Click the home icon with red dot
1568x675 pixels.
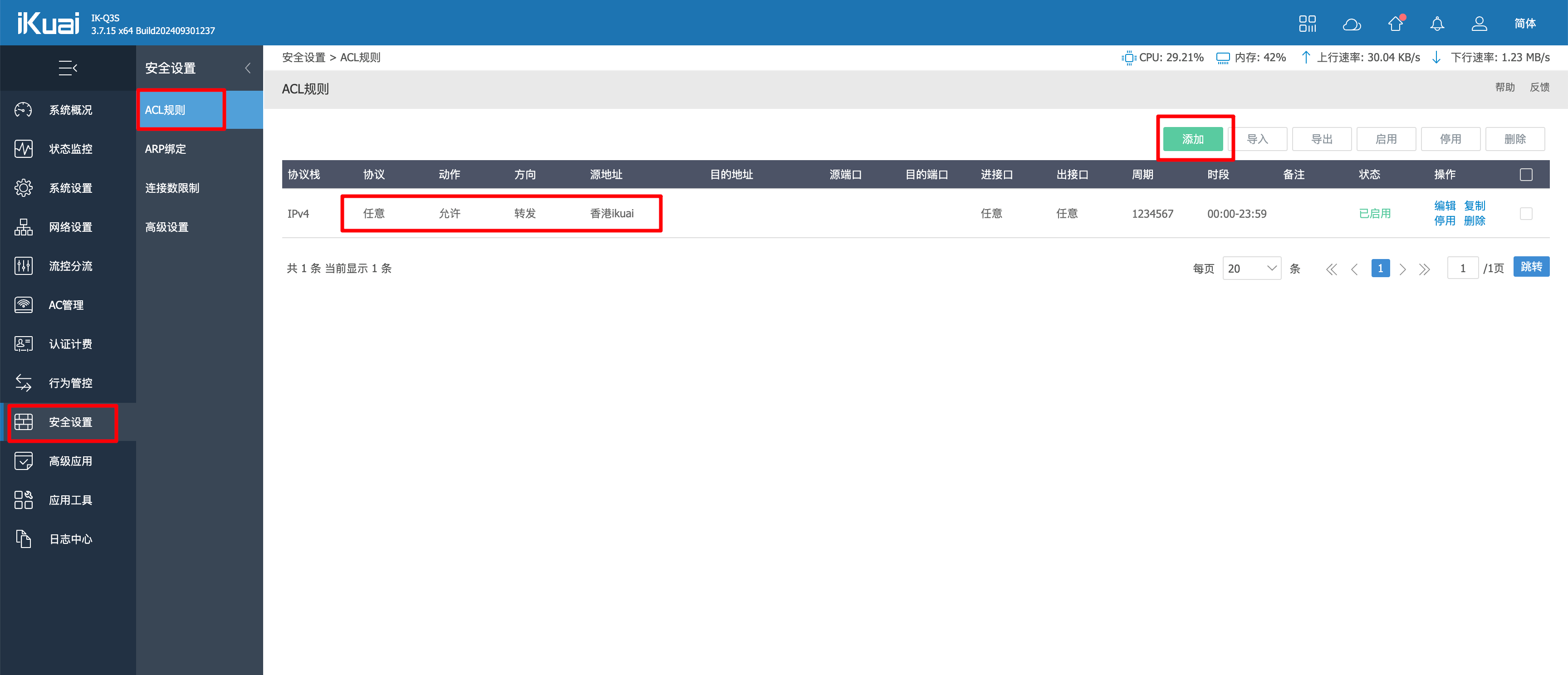pyautogui.click(x=1395, y=24)
